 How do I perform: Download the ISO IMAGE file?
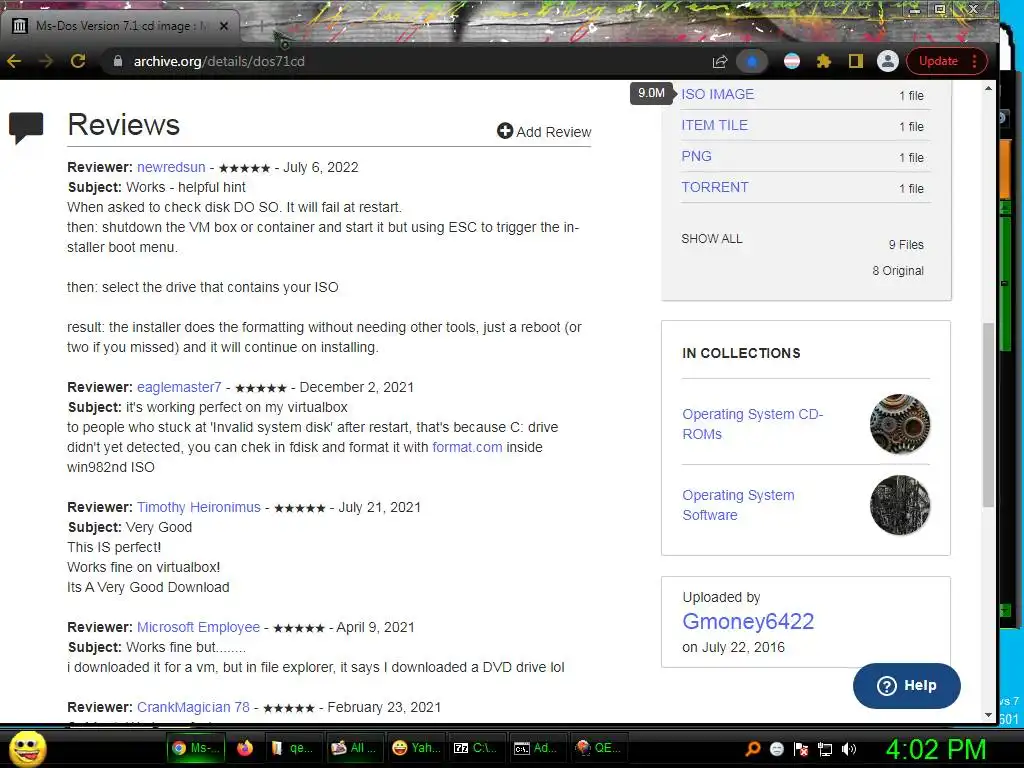click(718, 94)
